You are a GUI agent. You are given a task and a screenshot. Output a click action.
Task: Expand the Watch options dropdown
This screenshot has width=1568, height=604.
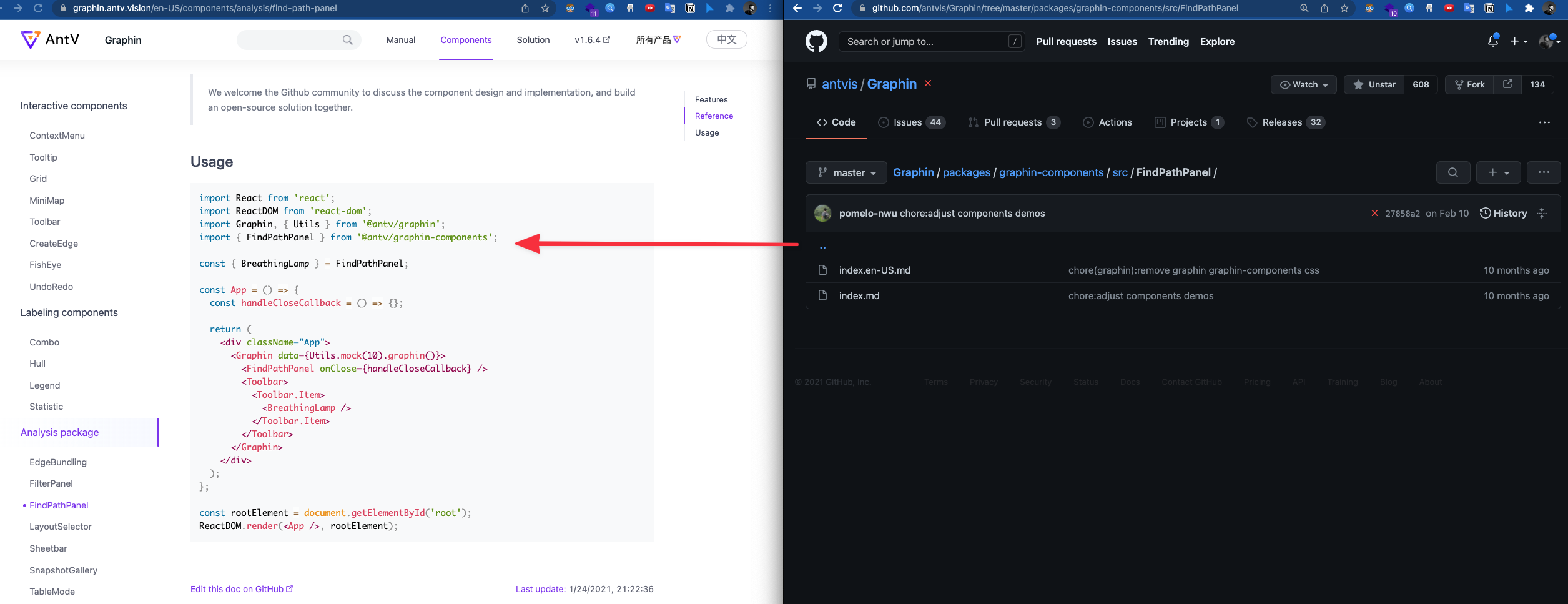tap(1304, 84)
